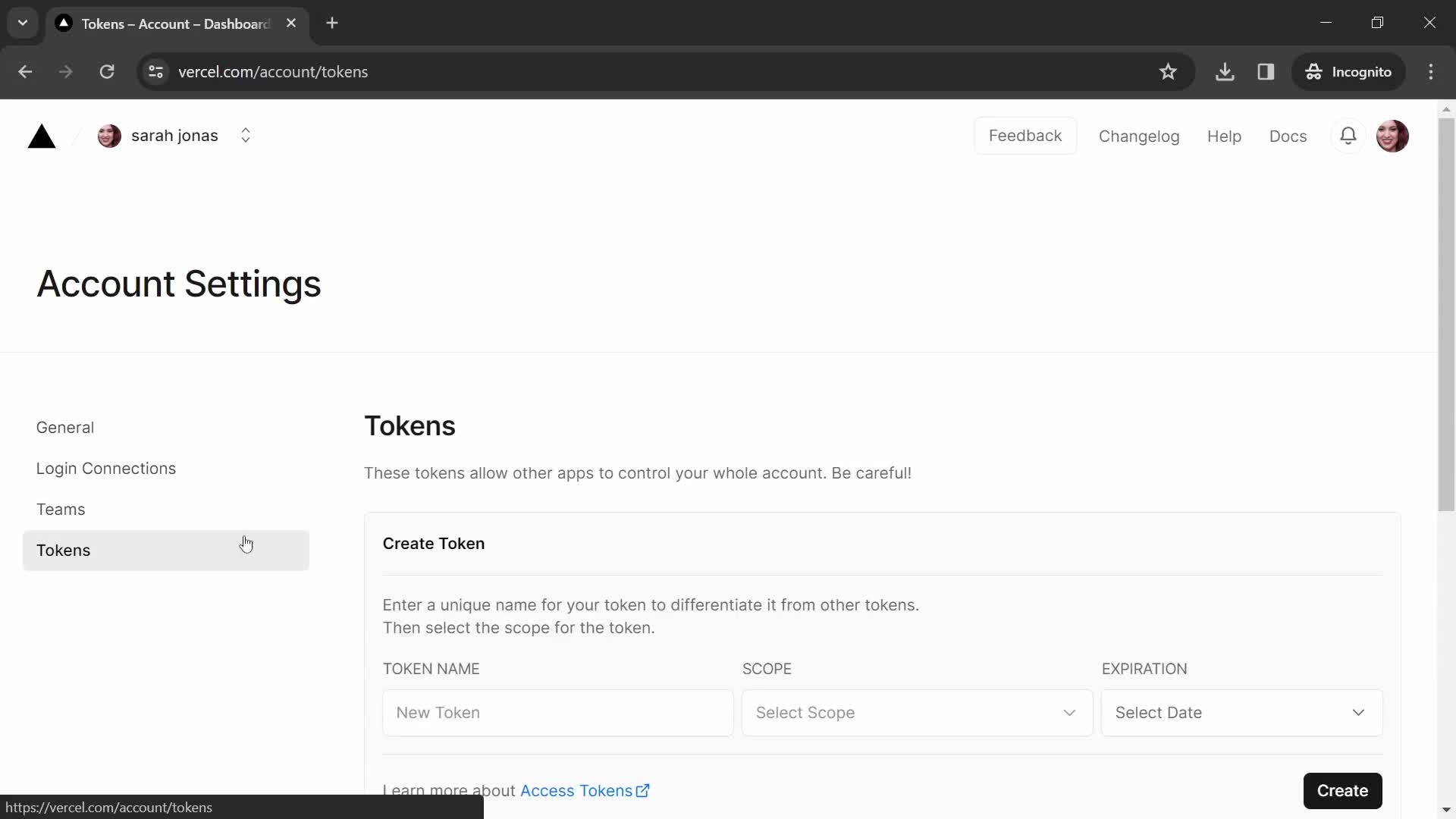Click the TOKEN NAME input field
1456x819 pixels.
pyautogui.click(x=558, y=712)
